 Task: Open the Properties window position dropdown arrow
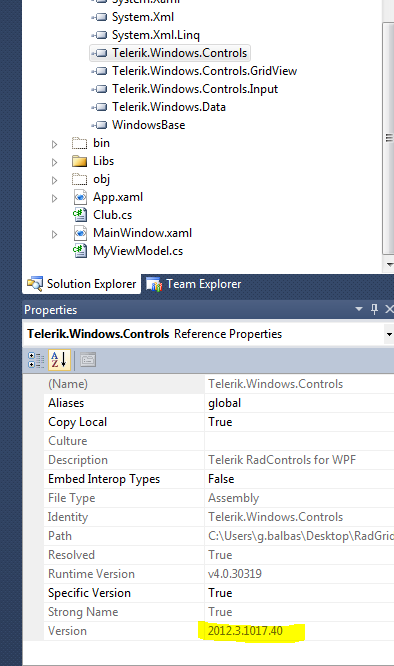tap(359, 309)
